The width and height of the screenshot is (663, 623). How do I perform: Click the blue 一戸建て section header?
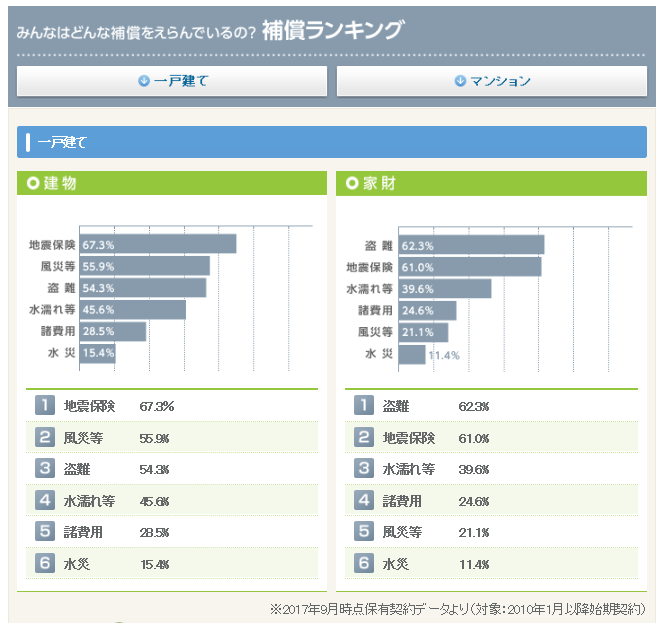(332, 142)
